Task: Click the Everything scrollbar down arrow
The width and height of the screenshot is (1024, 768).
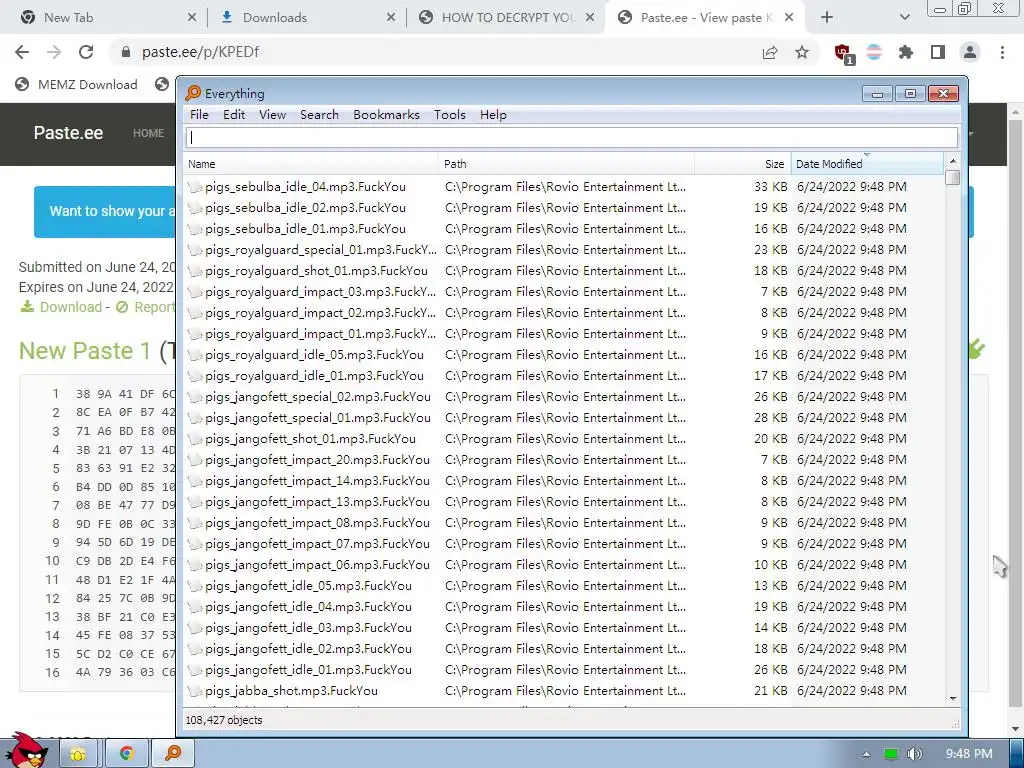Action: click(x=953, y=699)
